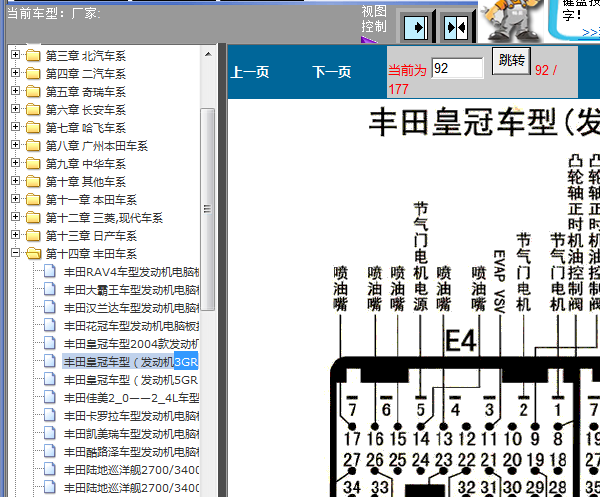This screenshot has width=600, height=497.
Task: Expand 第八章 广州本田车系 tree node
Action: (x=15, y=144)
